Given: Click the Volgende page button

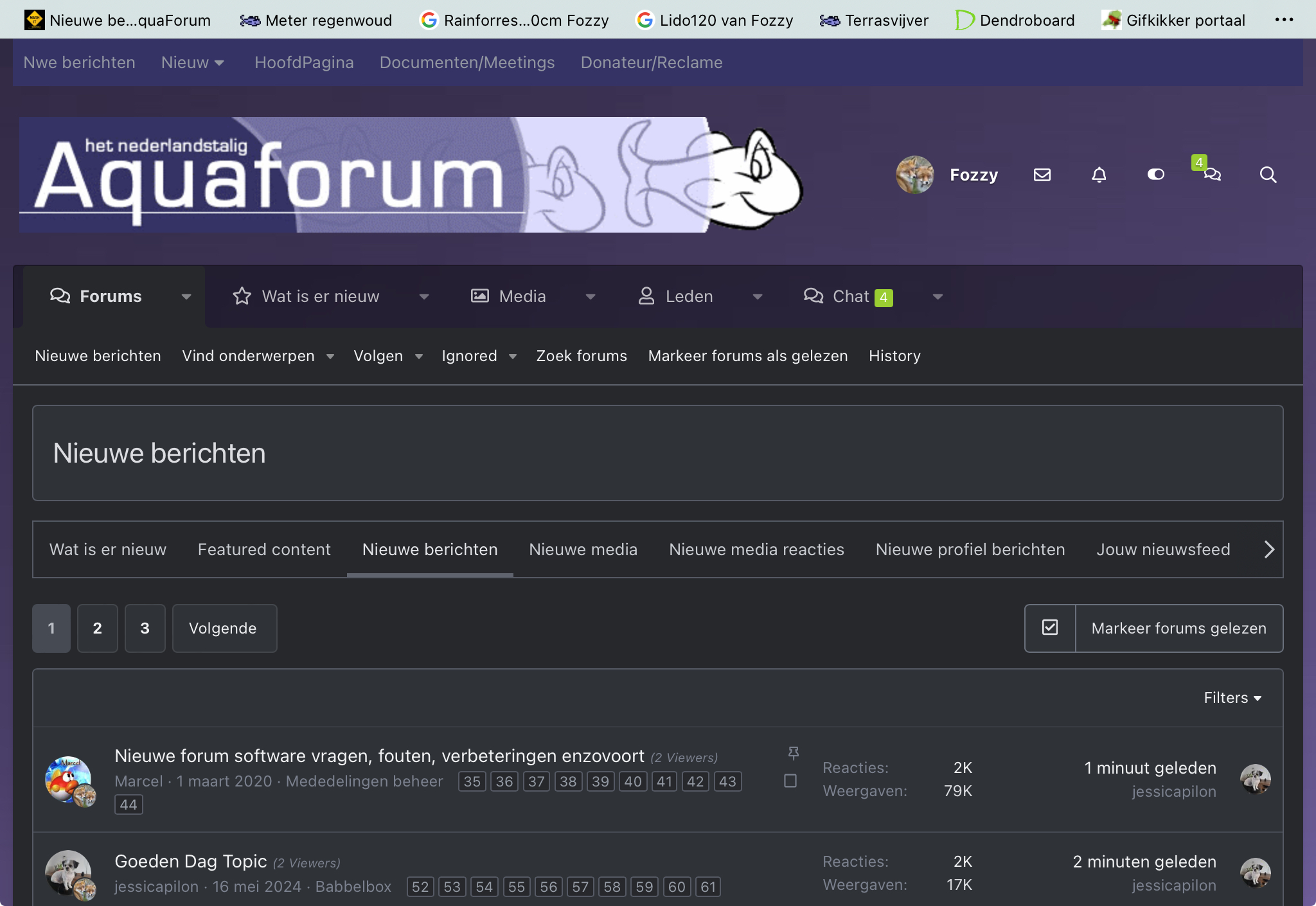Looking at the screenshot, I should [x=224, y=628].
